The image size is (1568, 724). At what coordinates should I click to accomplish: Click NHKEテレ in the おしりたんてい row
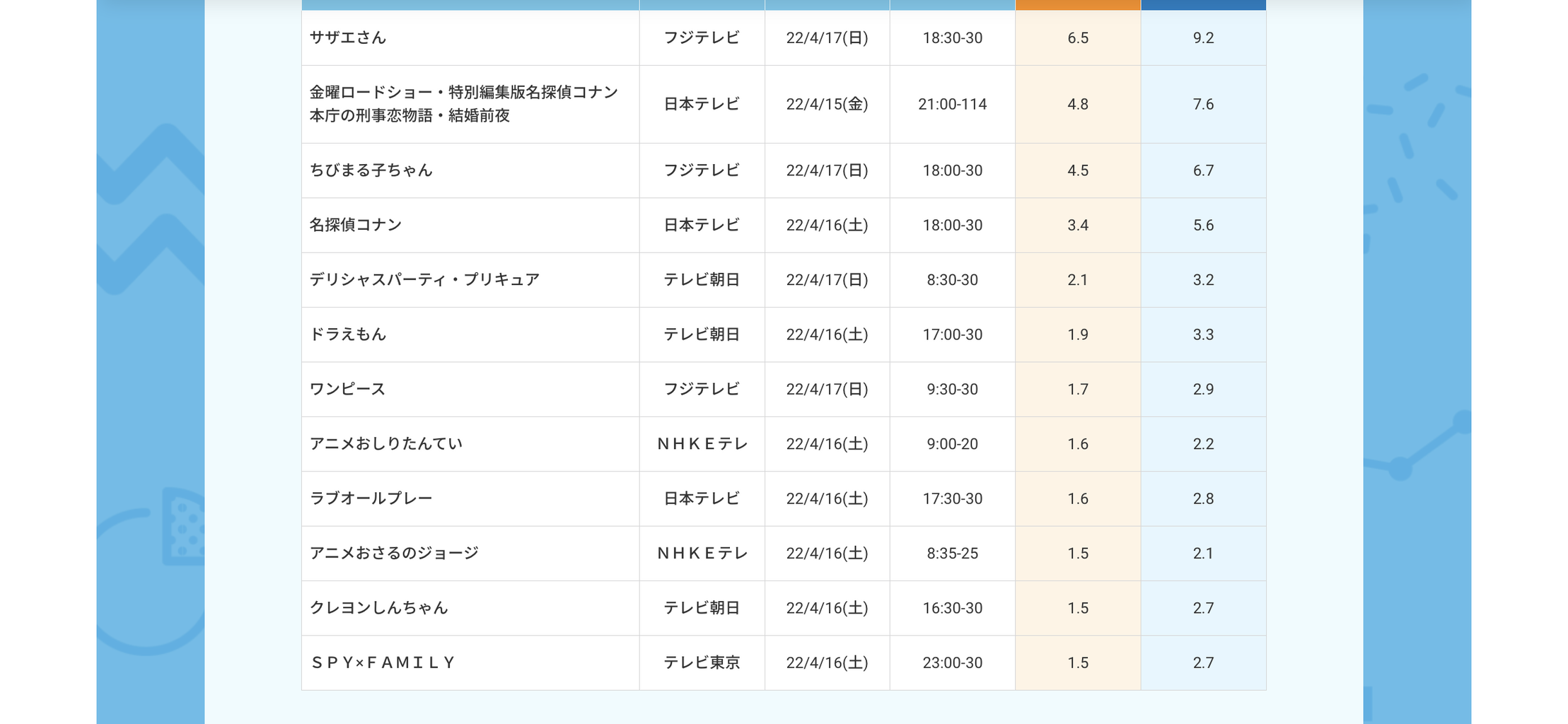click(702, 444)
